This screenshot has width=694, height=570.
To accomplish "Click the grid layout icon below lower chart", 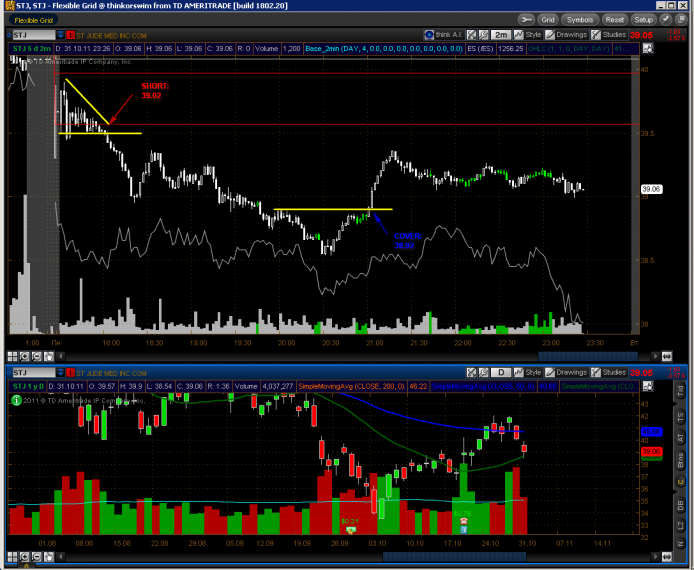I will coord(12,556).
